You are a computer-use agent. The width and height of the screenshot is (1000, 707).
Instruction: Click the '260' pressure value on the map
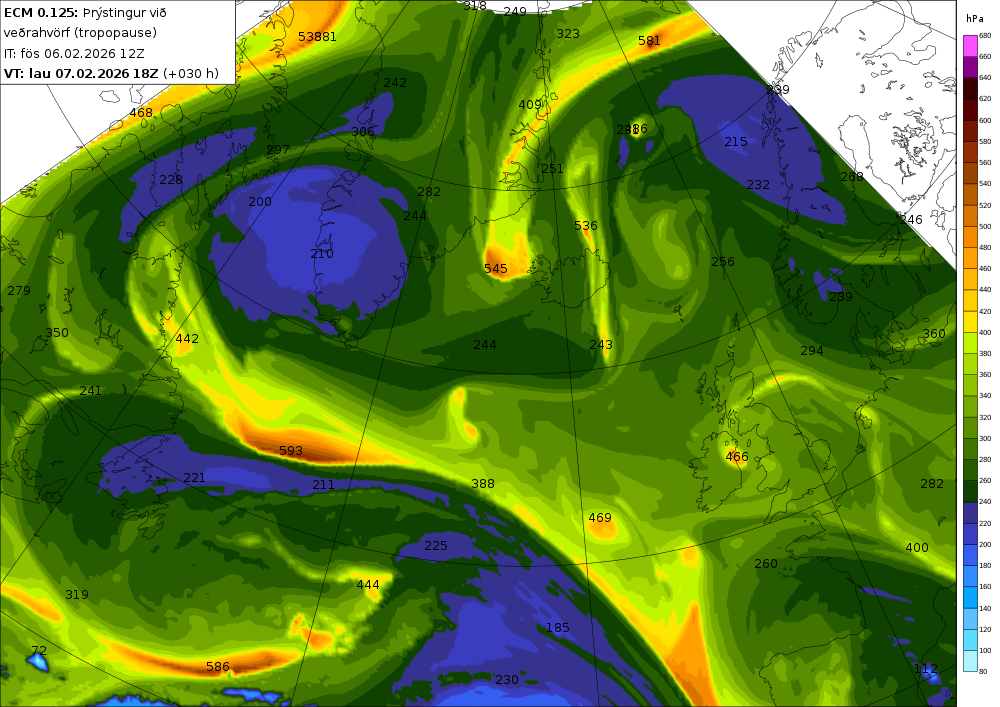point(765,564)
